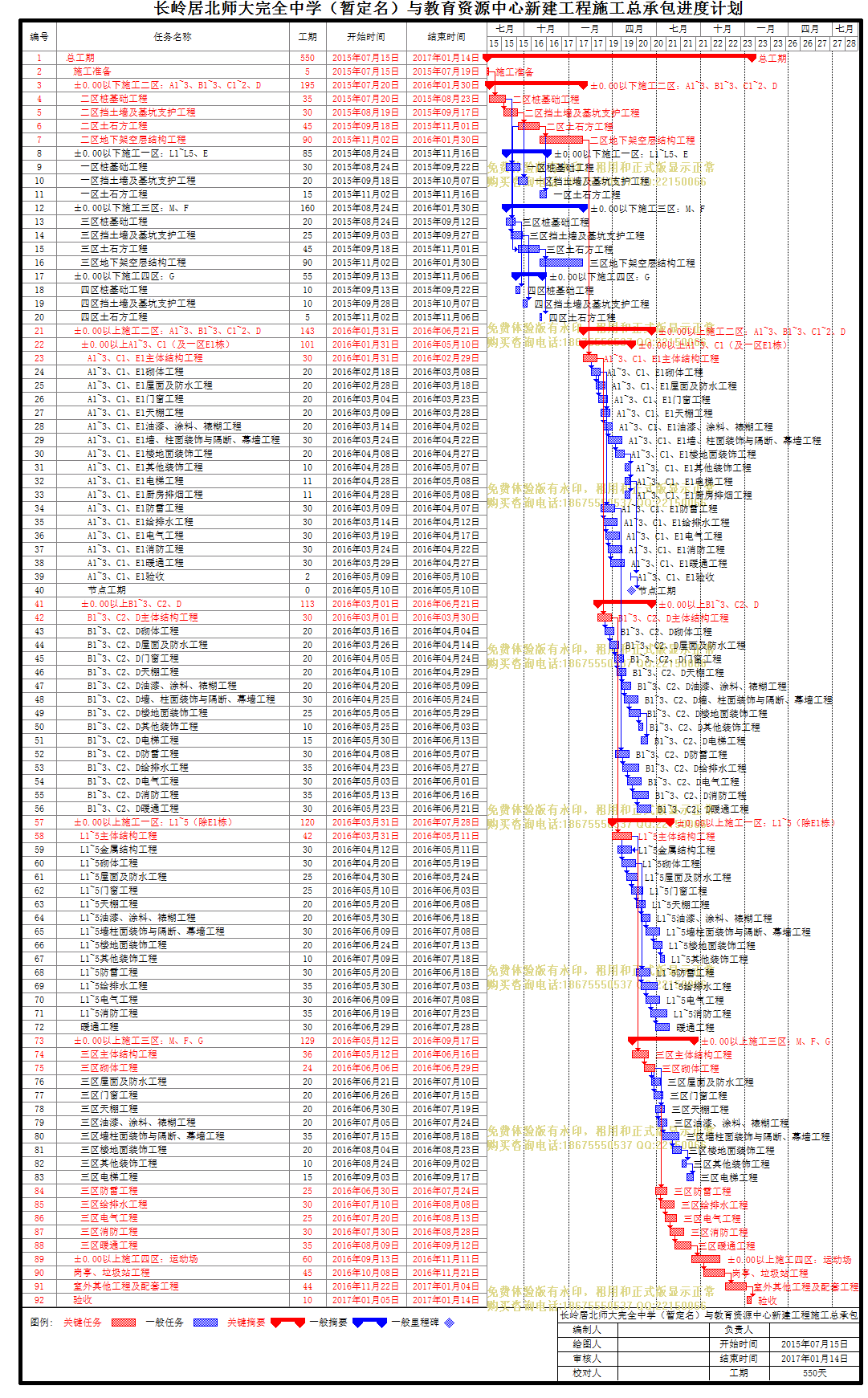Click the 550天 duration value in the title block
This screenshot has height=1398, width=868.
coord(814,1373)
